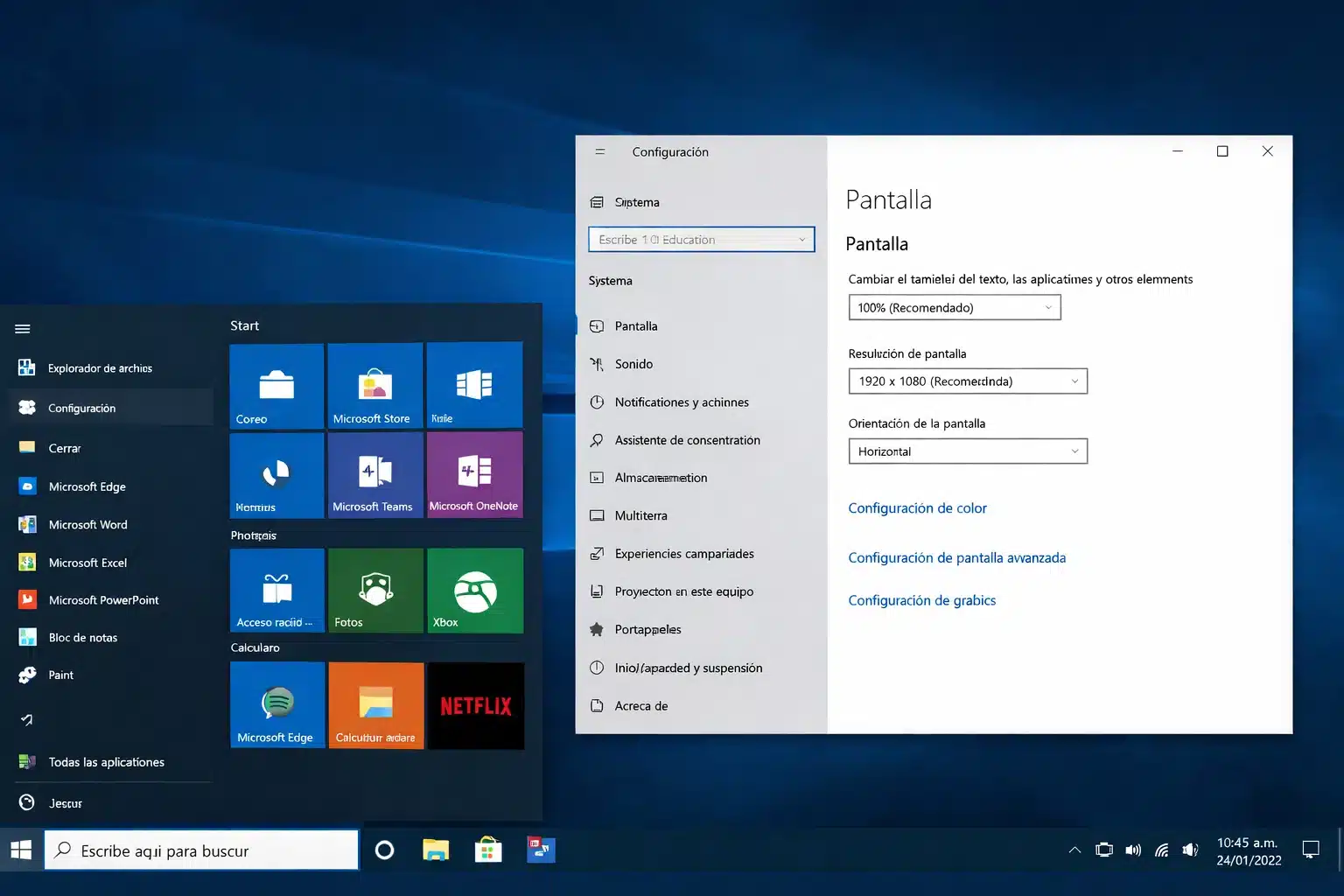Open Paint from the Start menu
1344x896 pixels.
pyautogui.click(x=60, y=675)
